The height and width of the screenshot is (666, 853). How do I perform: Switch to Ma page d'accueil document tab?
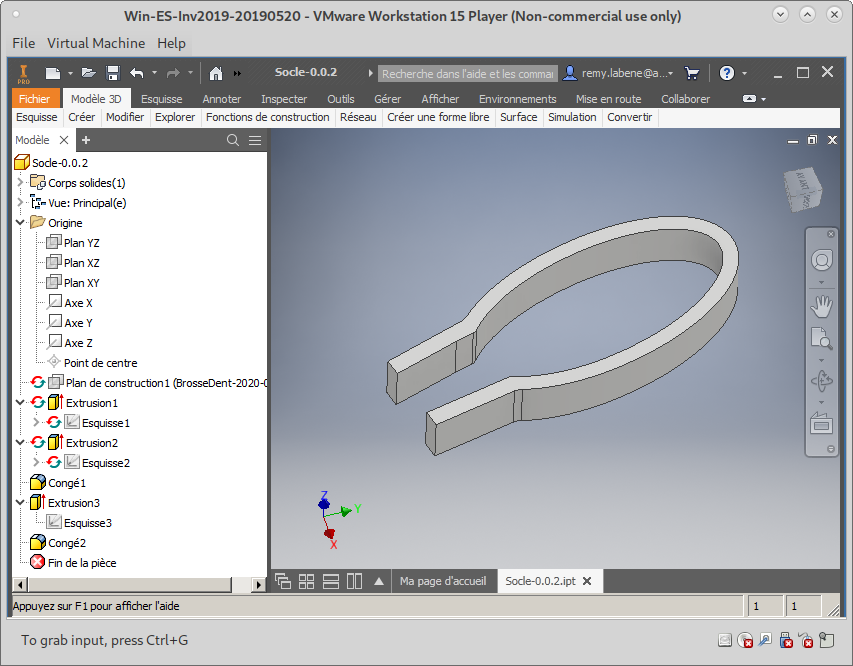tap(442, 581)
